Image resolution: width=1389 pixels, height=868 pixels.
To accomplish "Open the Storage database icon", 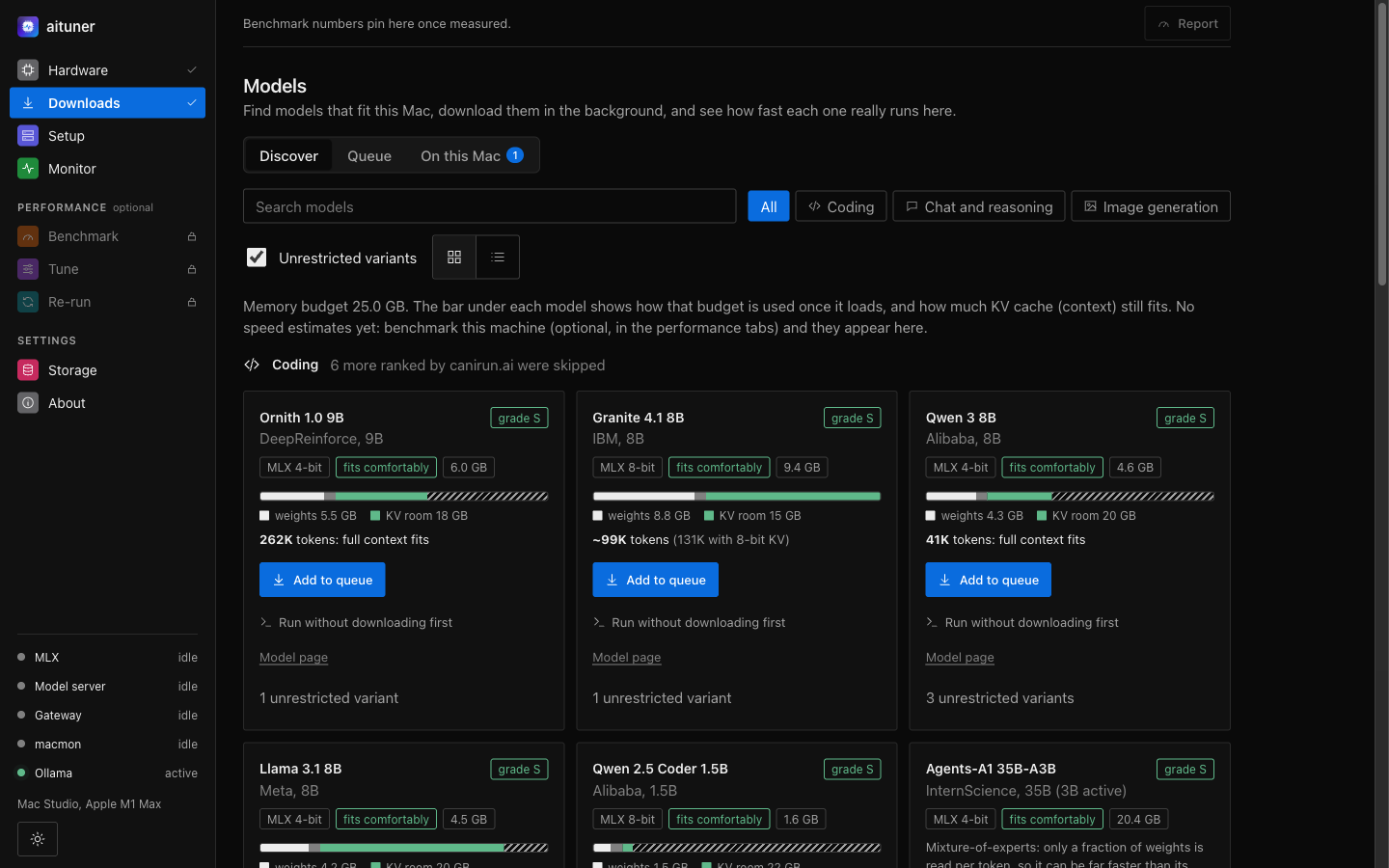I will coord(28,370).
